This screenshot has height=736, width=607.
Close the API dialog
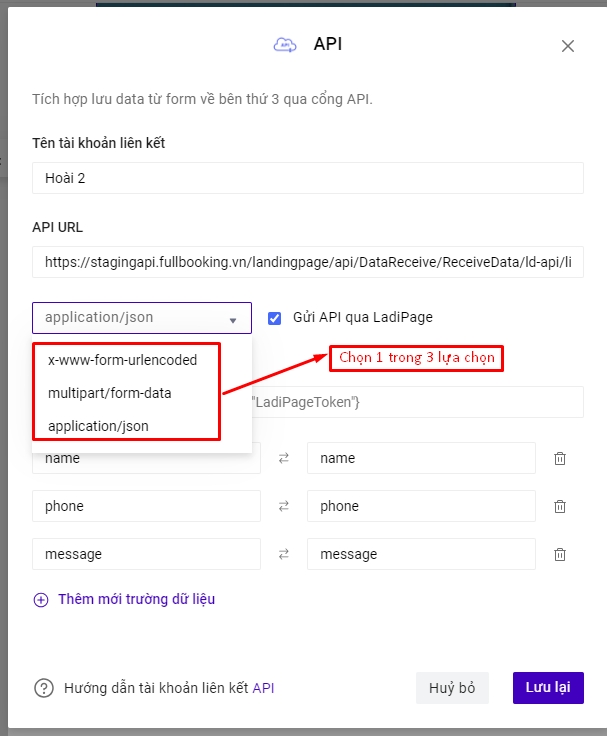click(x=568, y=46)
